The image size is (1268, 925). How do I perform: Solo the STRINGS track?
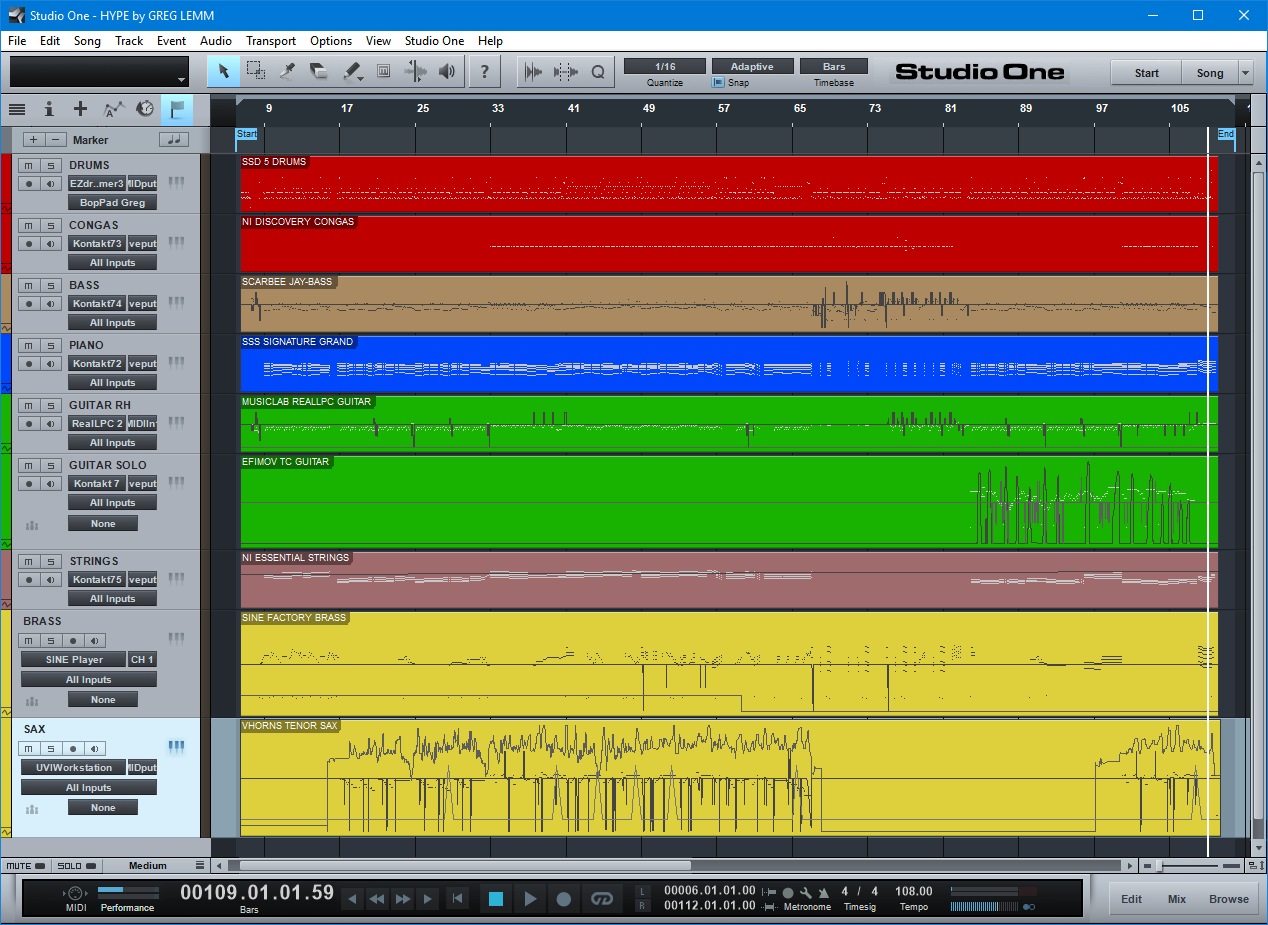51,561
